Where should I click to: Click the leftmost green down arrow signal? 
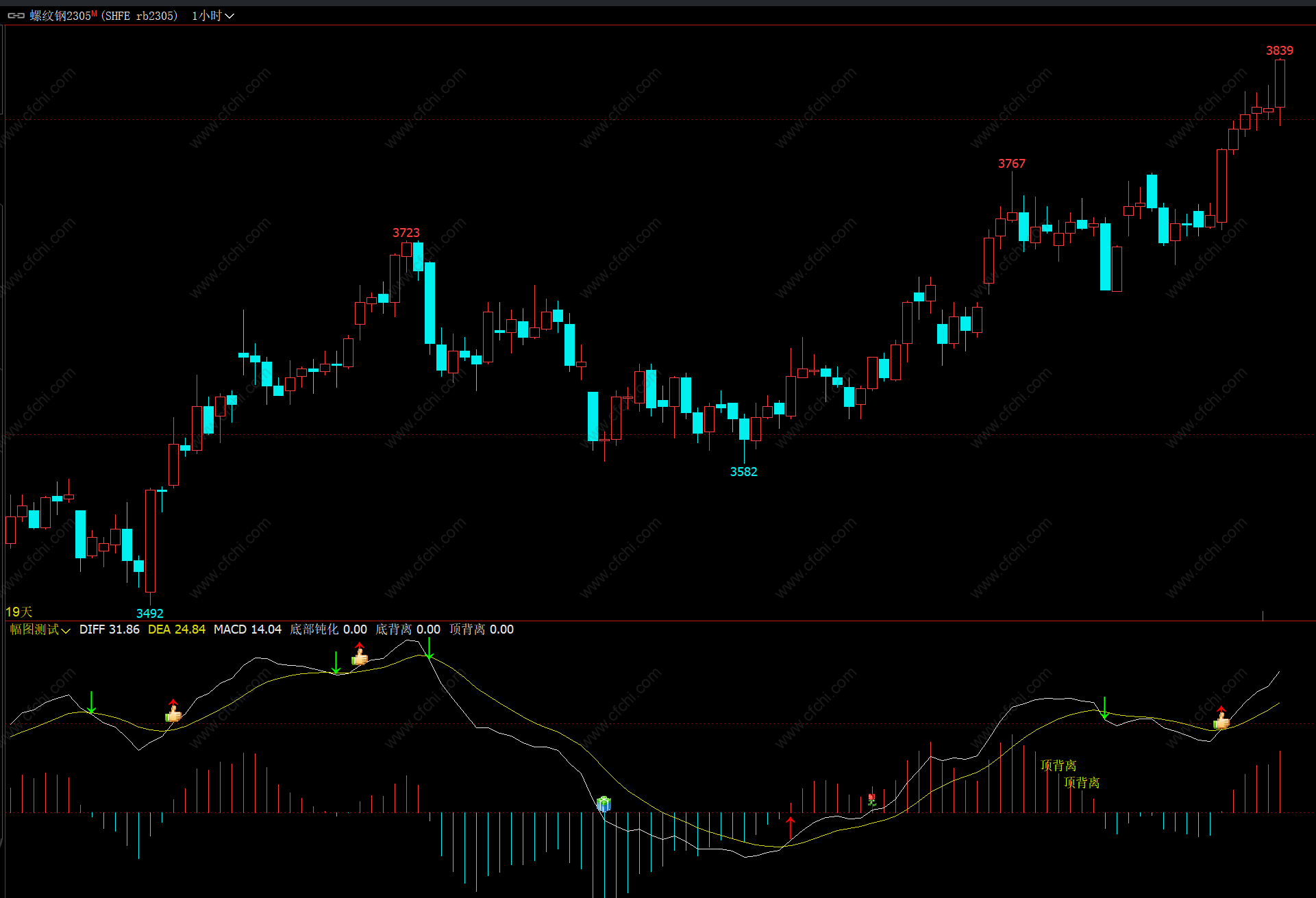[92, 702]
